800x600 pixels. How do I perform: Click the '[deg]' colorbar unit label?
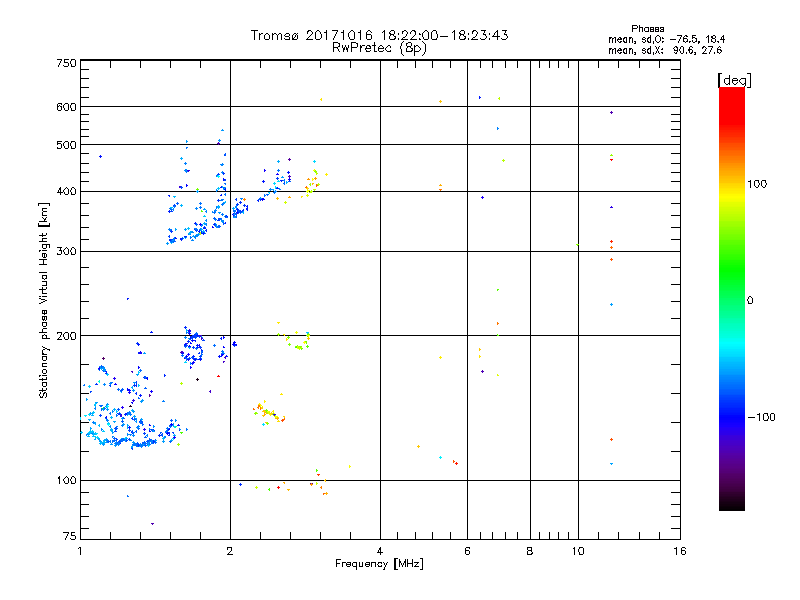(x=734, y=80)
